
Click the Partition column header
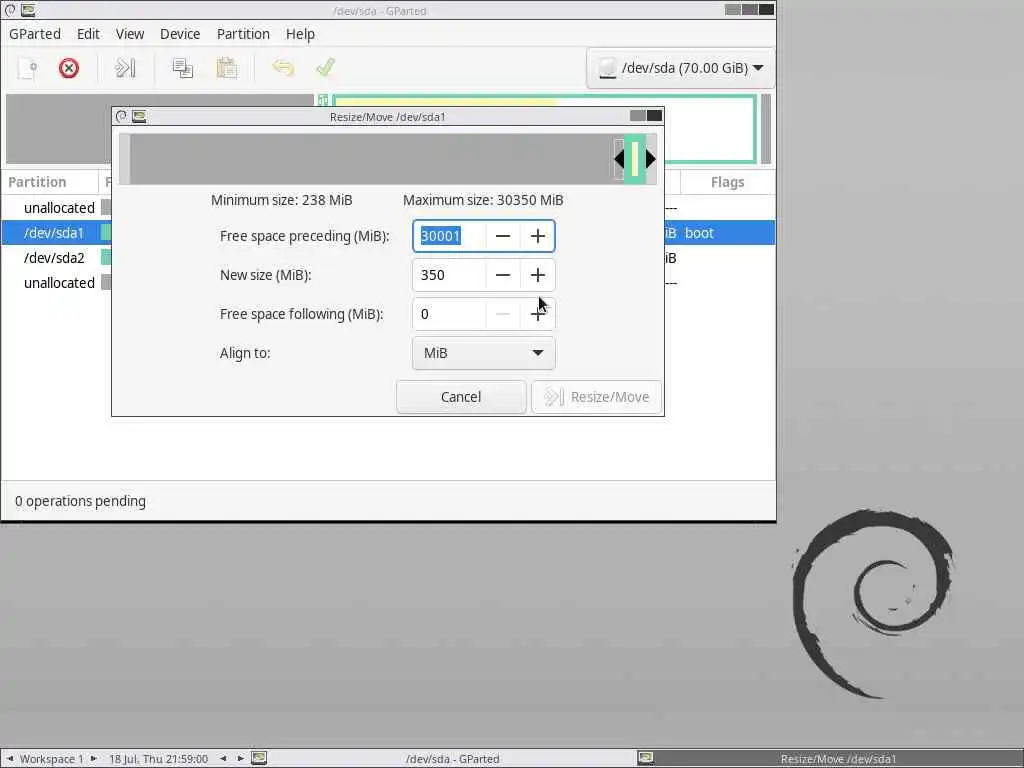(x=50, y=182)
